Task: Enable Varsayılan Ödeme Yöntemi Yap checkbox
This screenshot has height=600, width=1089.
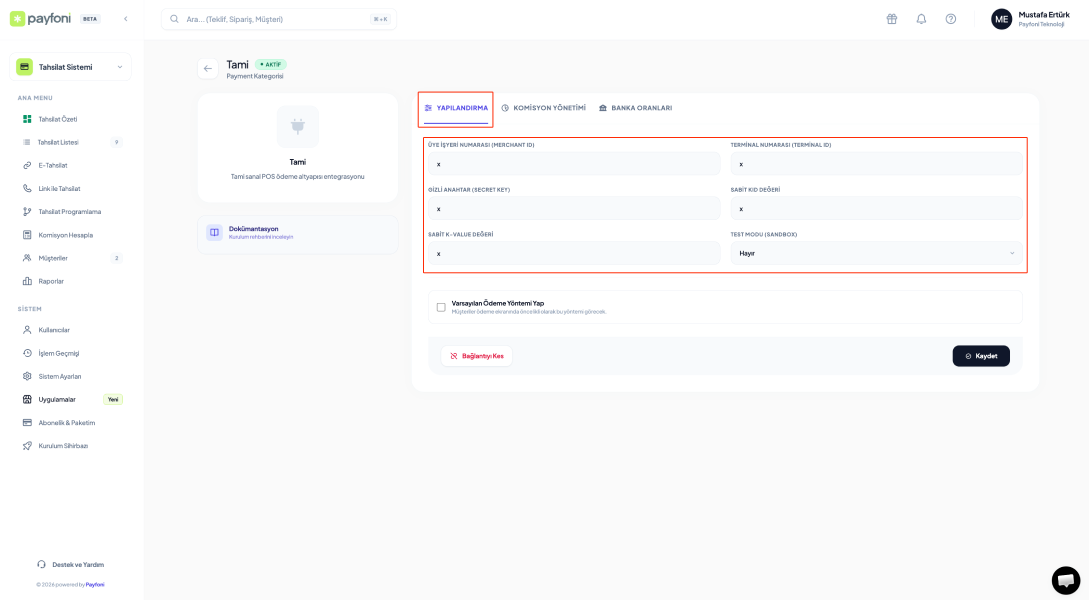Action: point(441,306)
